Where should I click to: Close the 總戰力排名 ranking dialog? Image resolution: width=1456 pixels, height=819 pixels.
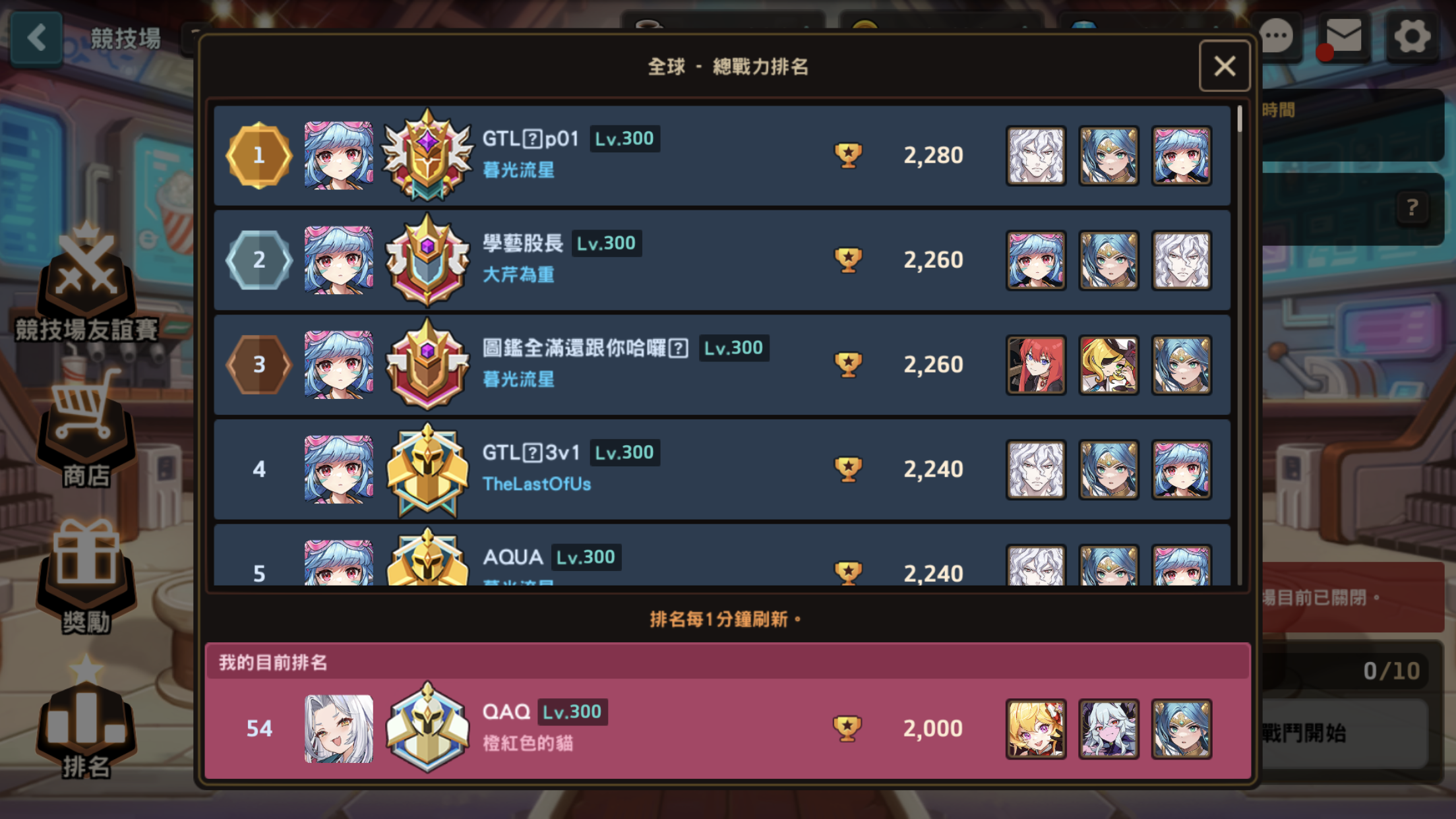(1225, 66)
